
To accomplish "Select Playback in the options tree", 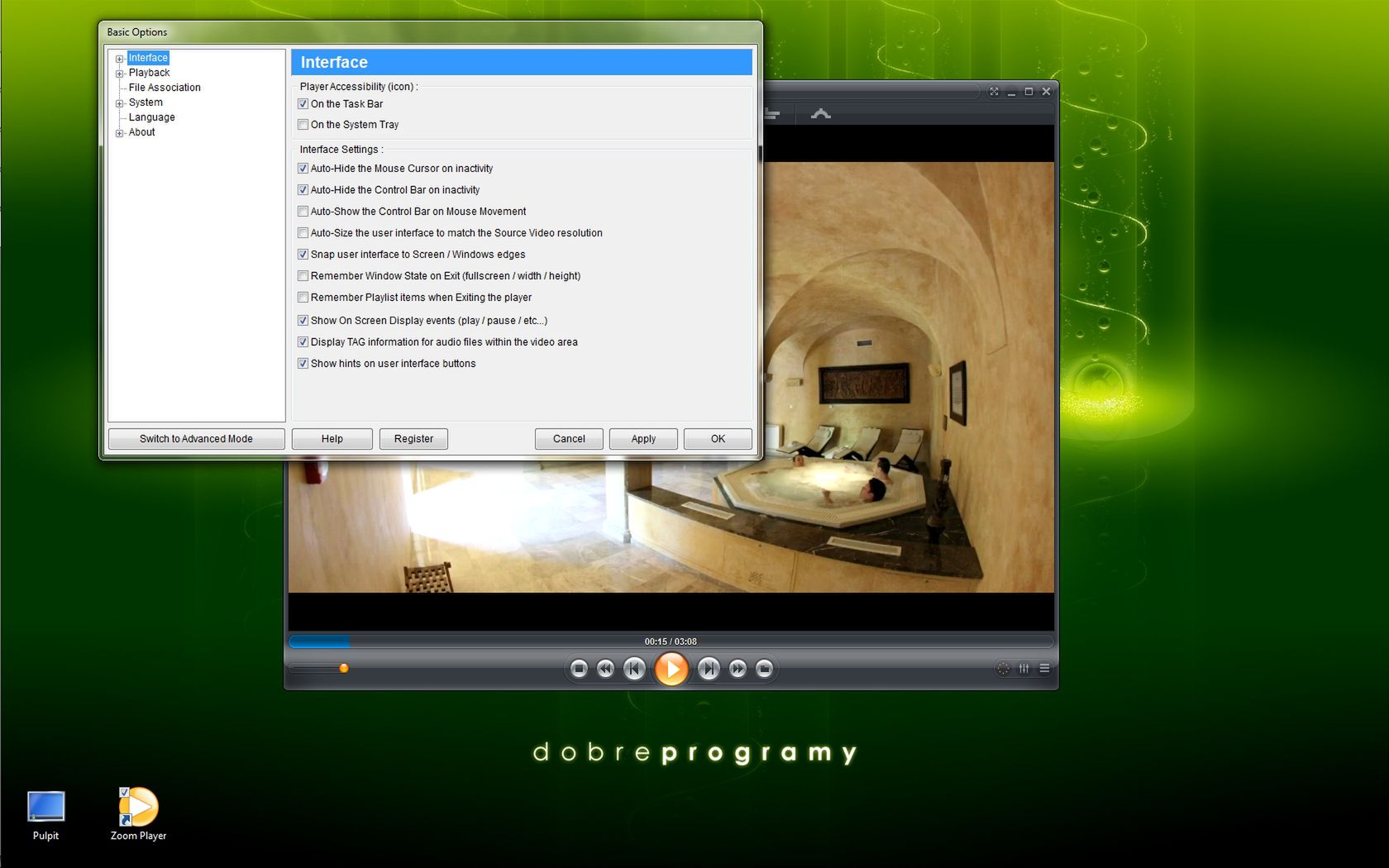I will (x=149, y=73).
